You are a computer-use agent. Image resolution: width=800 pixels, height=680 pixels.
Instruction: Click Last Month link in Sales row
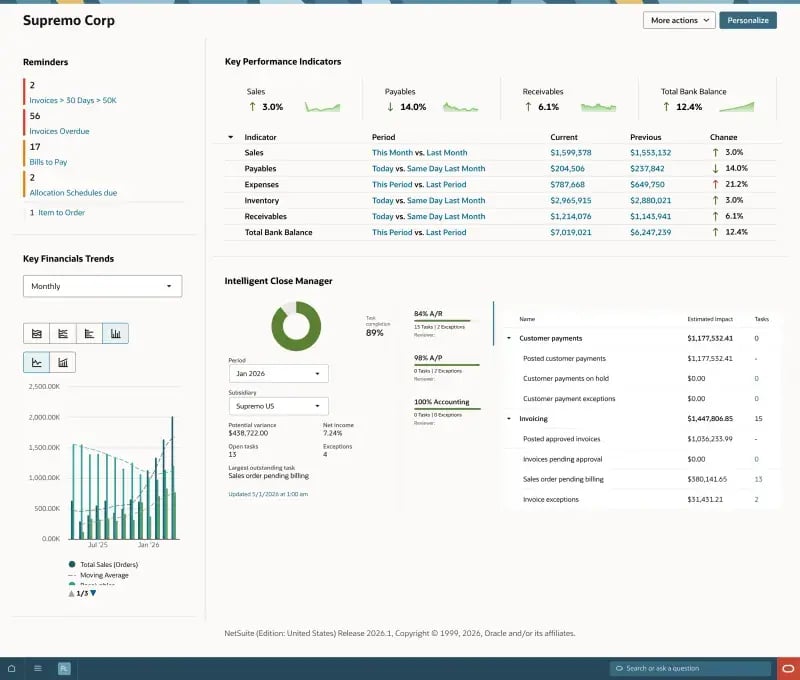click(447, 153)
